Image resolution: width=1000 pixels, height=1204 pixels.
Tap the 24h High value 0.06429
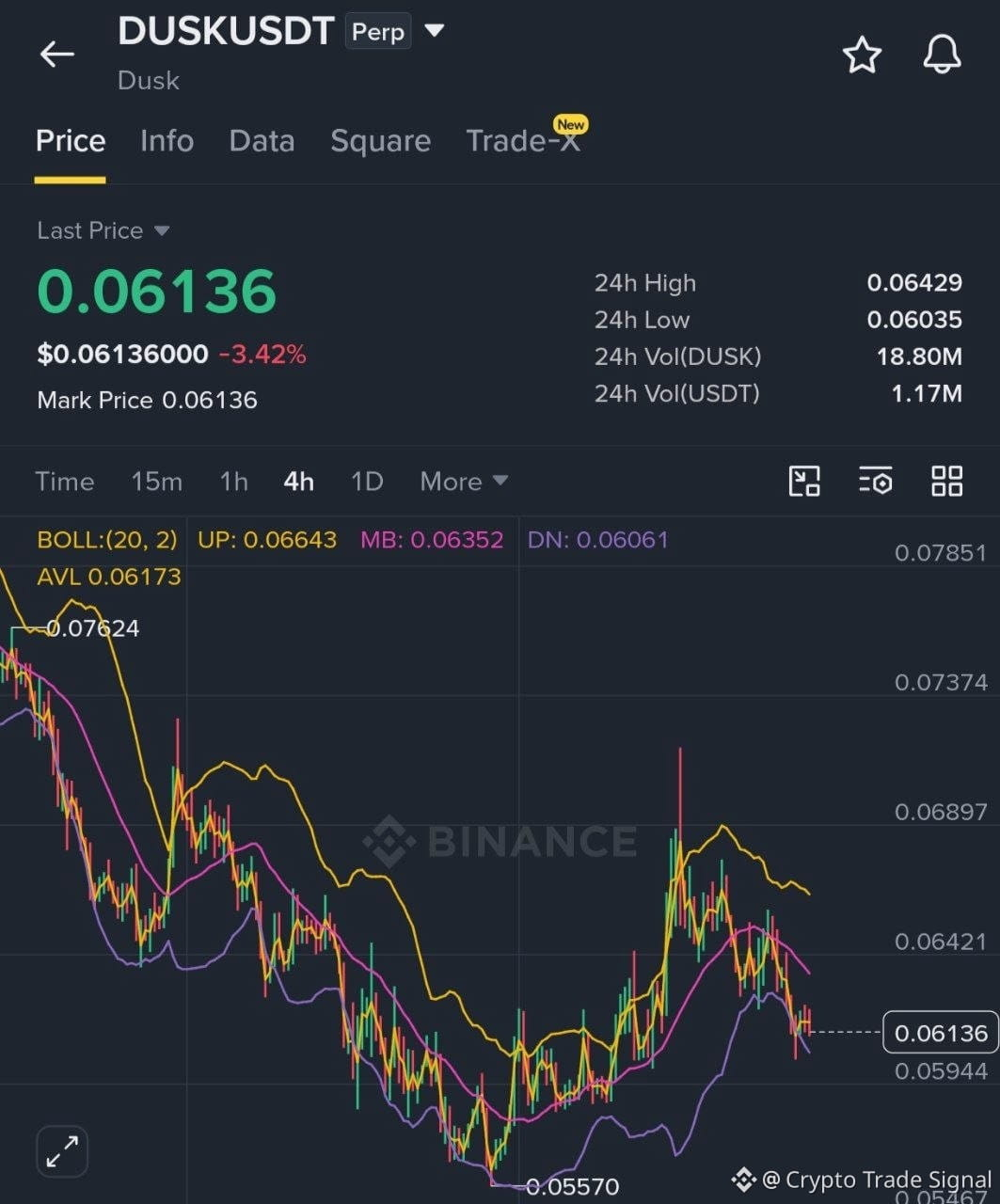914,283
